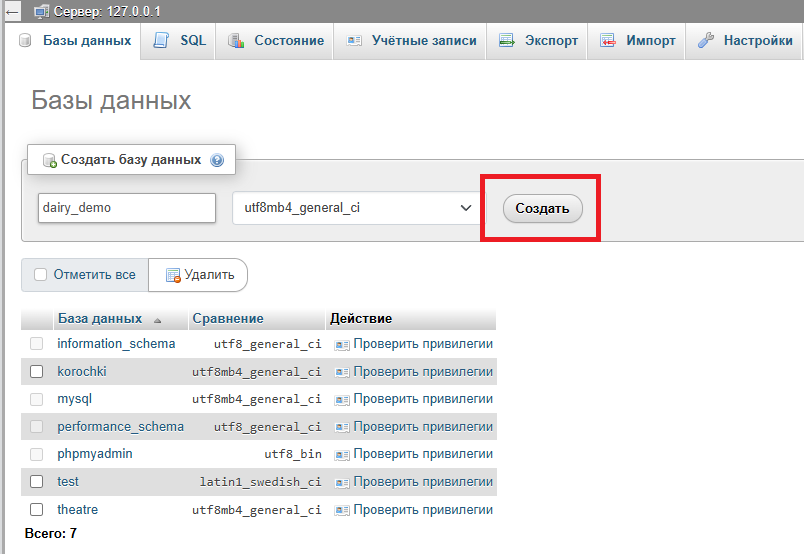Tick the Отметить все checkbox
The width and height of the screenshot is (804, 554).
(x=41, y=275)
